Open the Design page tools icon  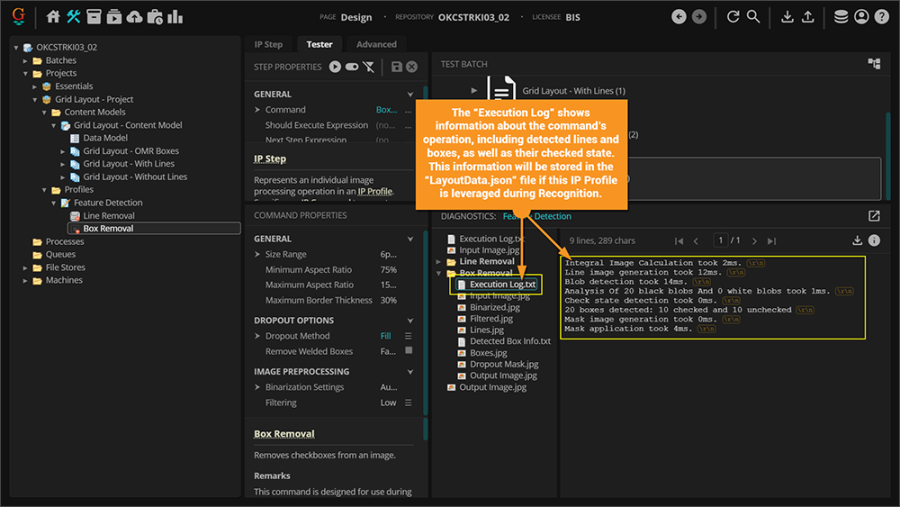tap(73, 17)
